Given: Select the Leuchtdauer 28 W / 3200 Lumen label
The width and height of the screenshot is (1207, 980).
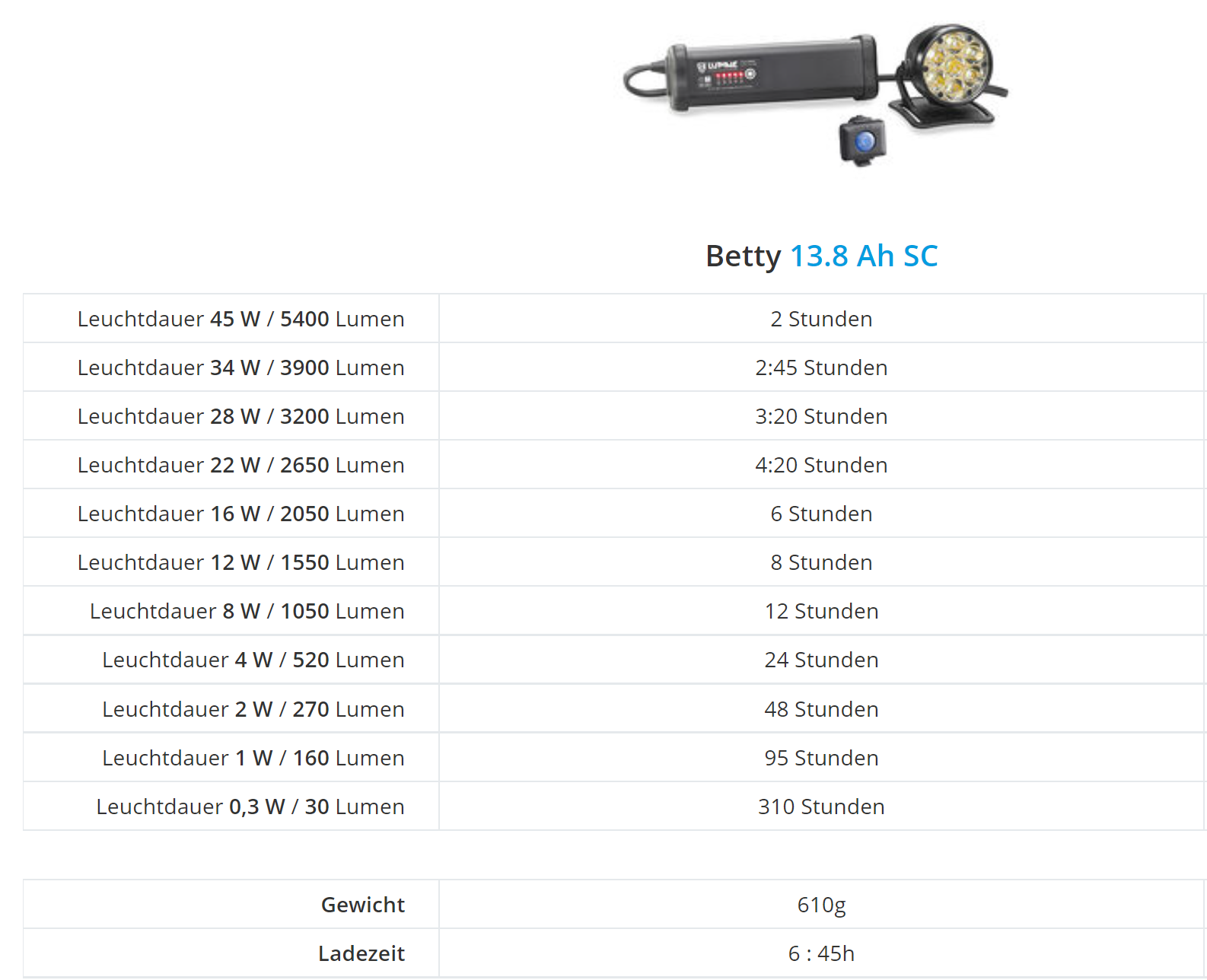Looking at the screenshot, I should click(x=240, y=416).
